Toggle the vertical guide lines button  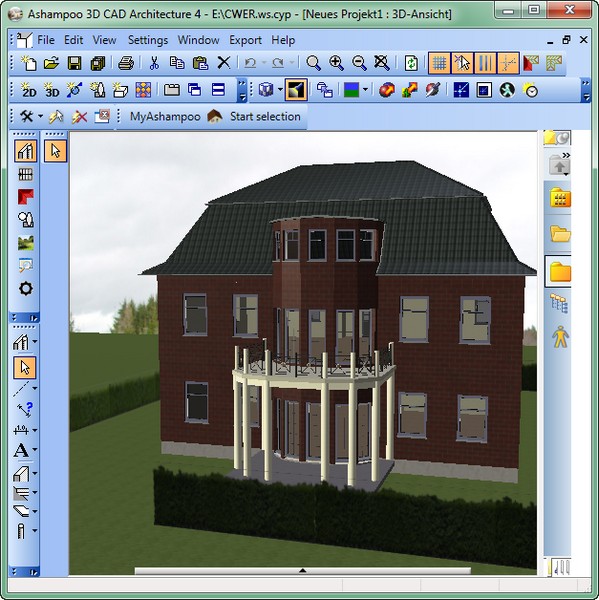tap(485, 63)
